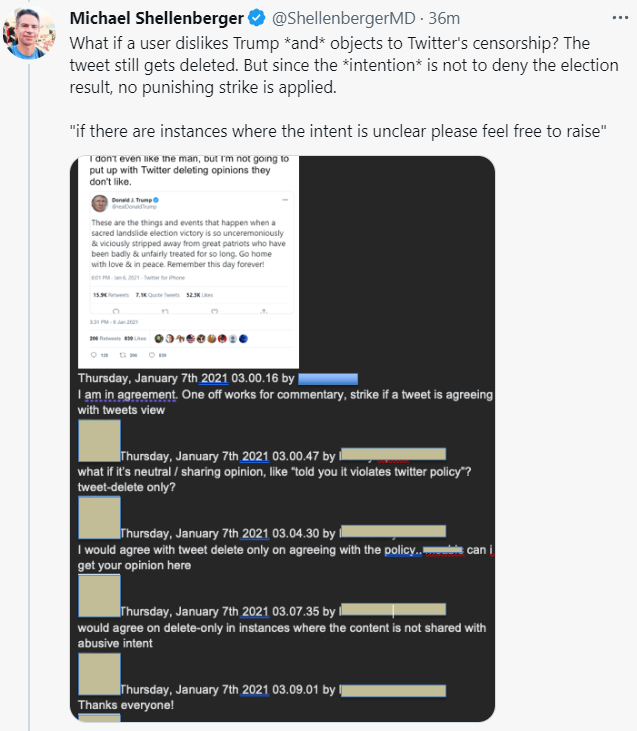Open the embedded Trump tweet's three-dot menu

coord(285,199)
